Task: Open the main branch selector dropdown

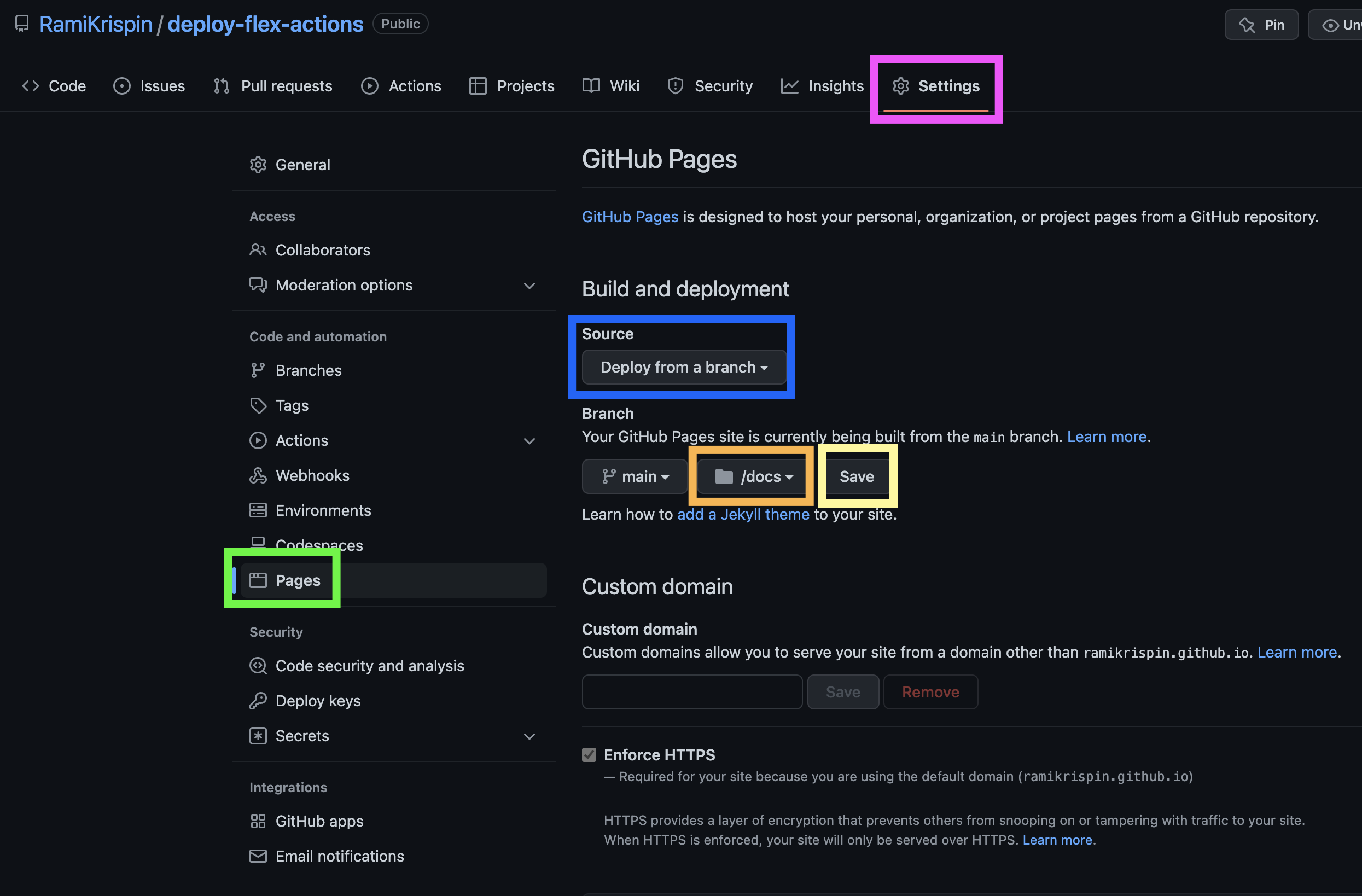Action: (635, 476)
